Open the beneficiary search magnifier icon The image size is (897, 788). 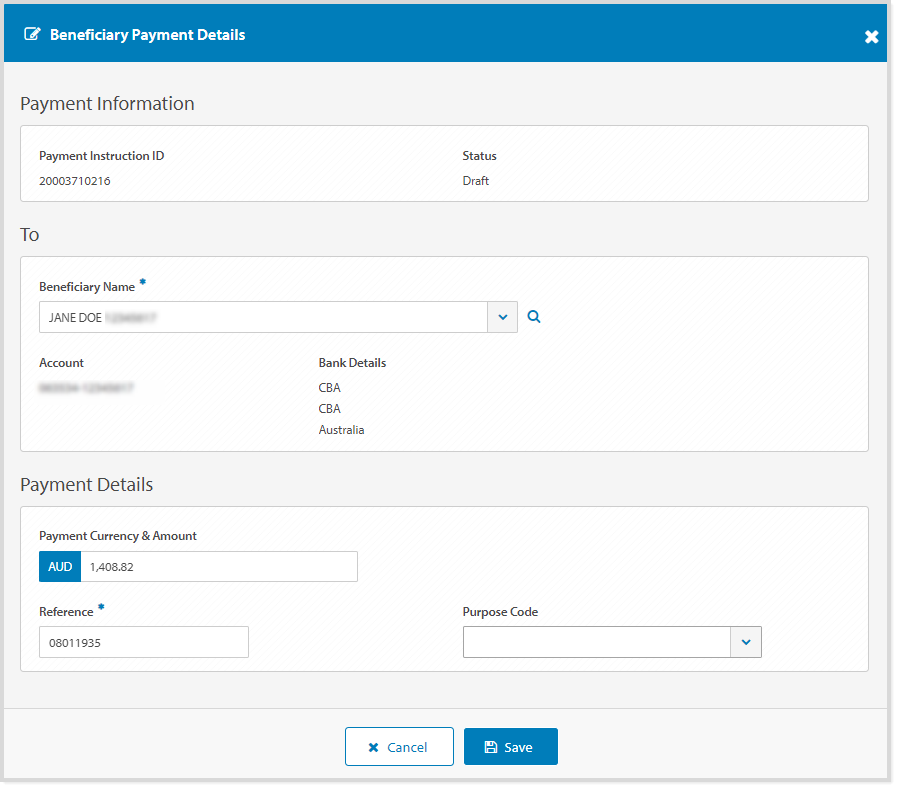tap(534, 316)
